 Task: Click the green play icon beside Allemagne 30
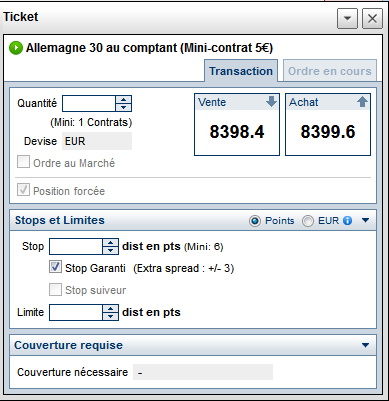pyautogui.click(x=16, y=48)
